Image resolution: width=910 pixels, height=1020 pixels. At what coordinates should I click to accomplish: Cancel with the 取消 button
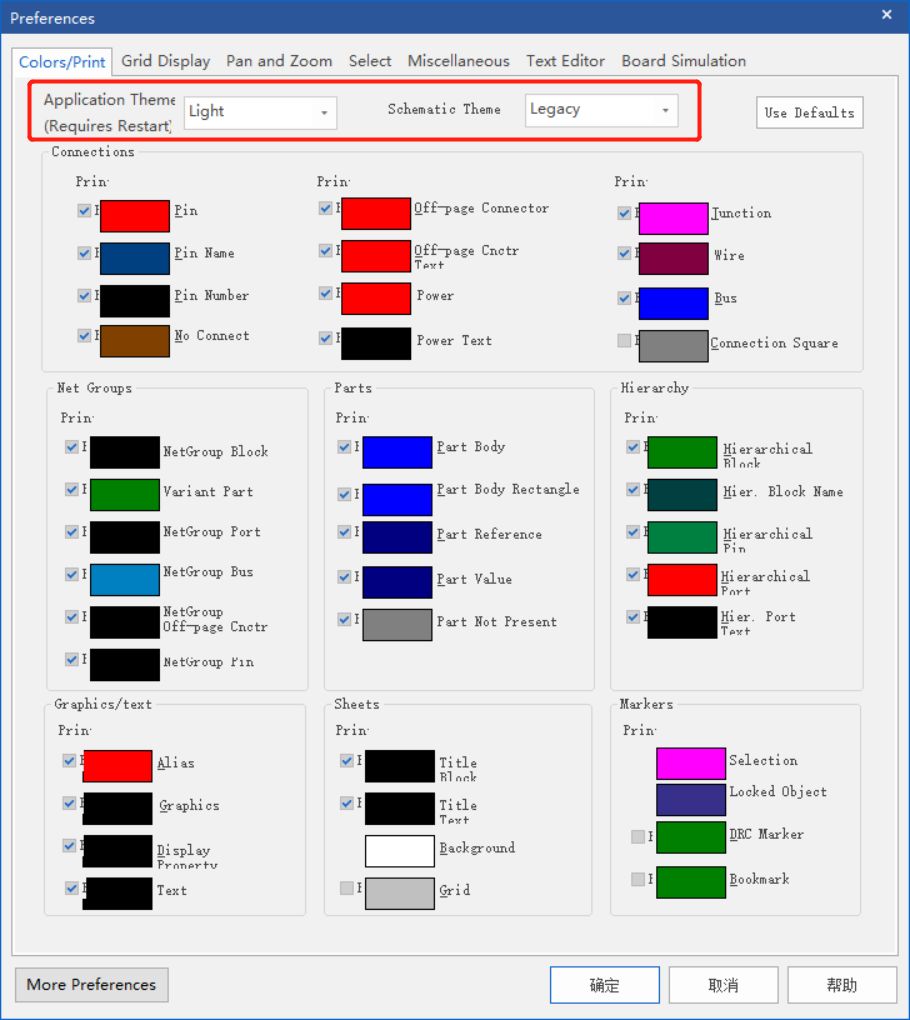click(x=723, y=985)
